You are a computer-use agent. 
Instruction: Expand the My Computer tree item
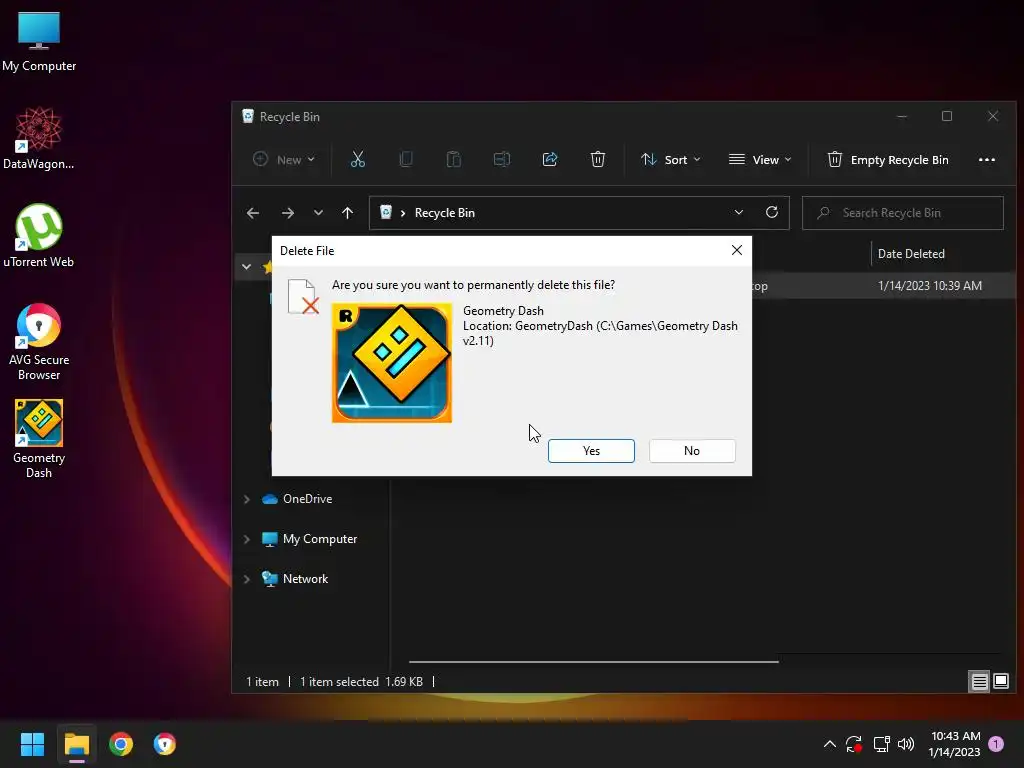[246, 539]
